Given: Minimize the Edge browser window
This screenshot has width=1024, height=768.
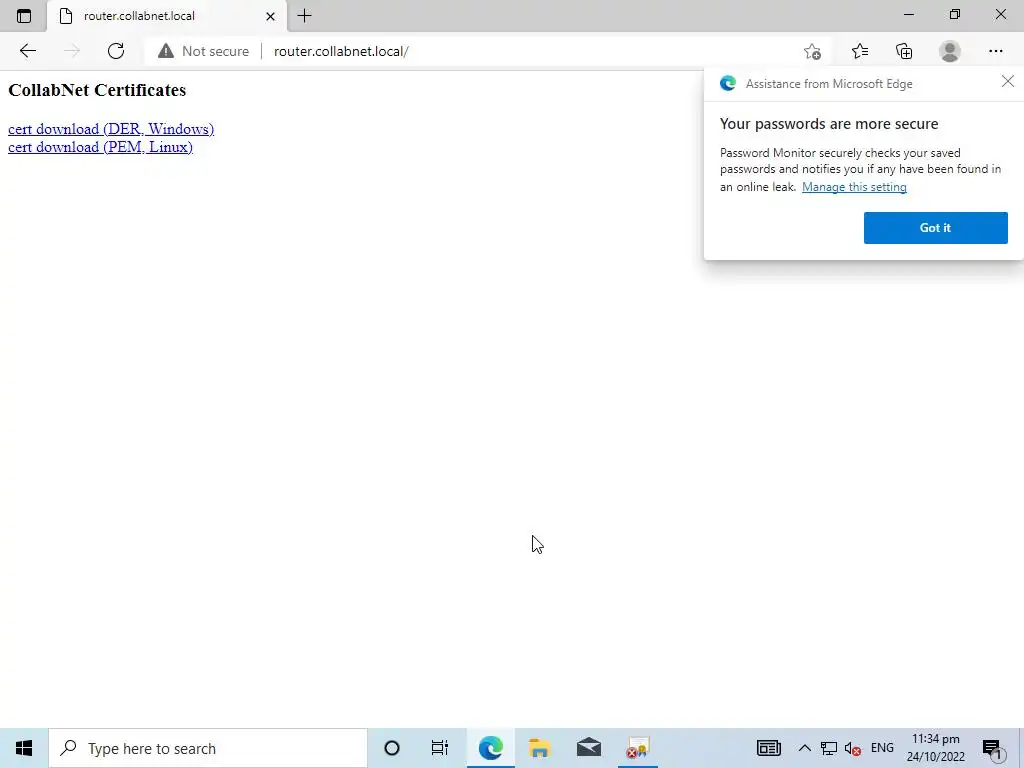Looking at the screenshot, I should (x=908, y=14).
